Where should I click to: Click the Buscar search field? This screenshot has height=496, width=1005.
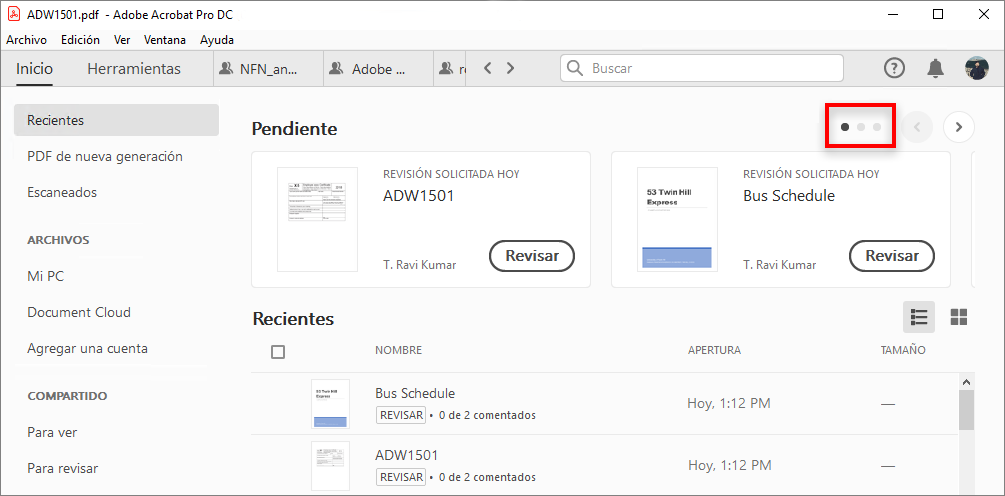point(710,68)
